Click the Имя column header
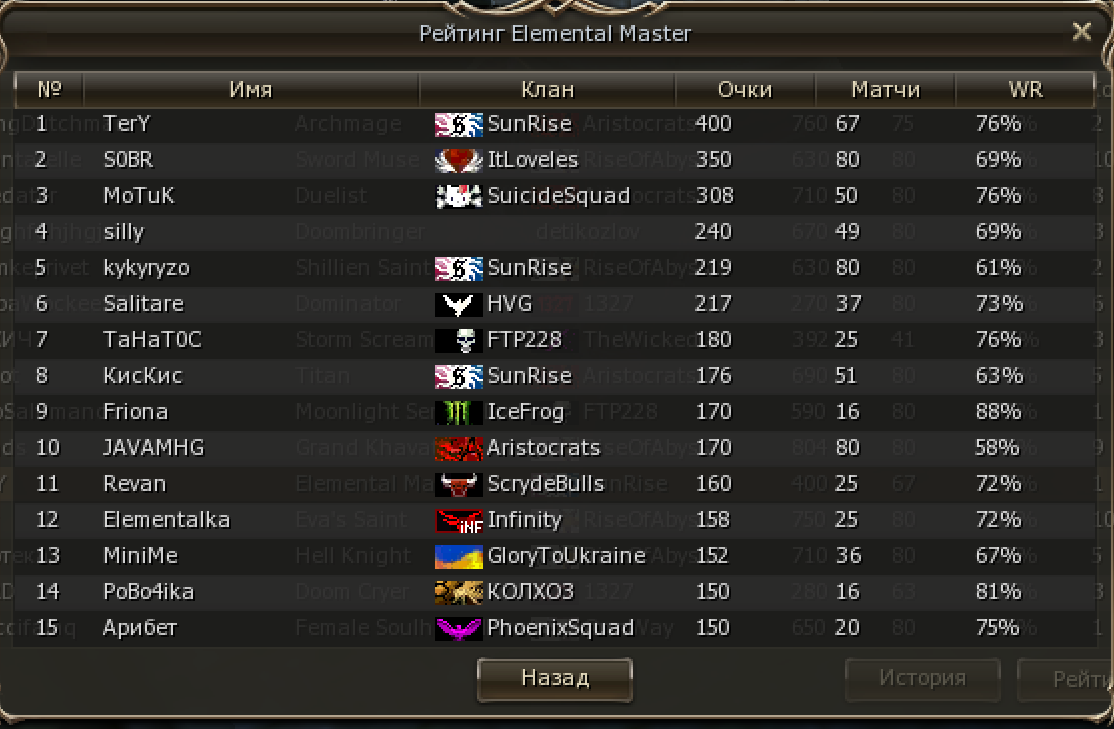Viewport: 1114px width, 729px height. (x=251, y=90)
